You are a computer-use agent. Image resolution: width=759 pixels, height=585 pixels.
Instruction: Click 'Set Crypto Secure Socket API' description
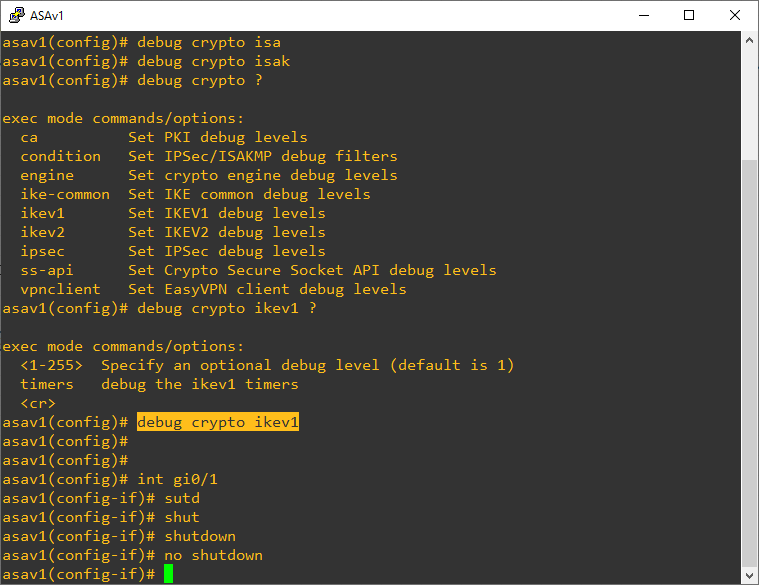(x=312, y=270)
